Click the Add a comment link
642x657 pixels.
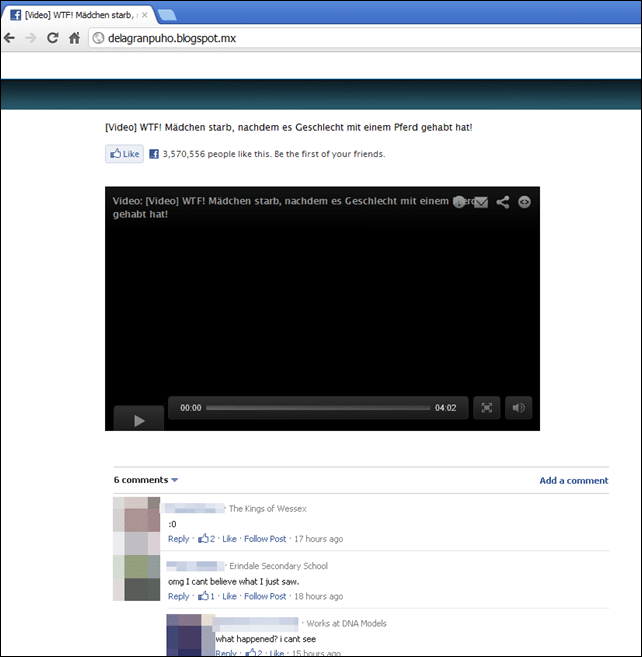574,481
